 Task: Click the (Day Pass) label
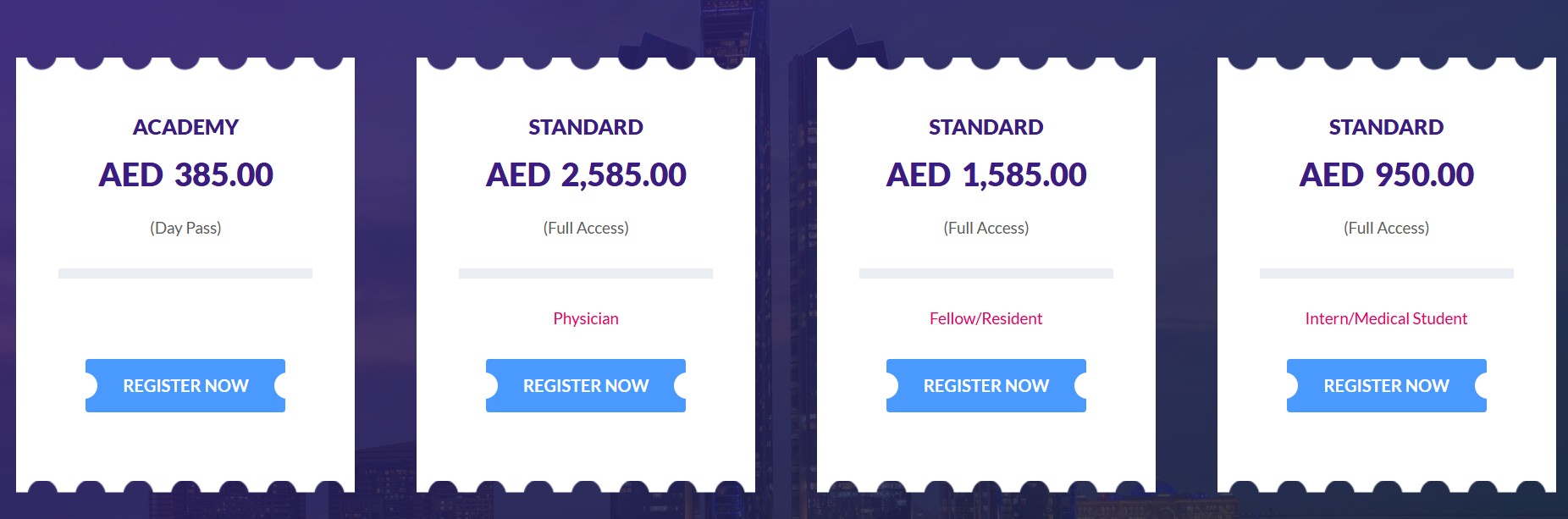[x=185, y=228]
